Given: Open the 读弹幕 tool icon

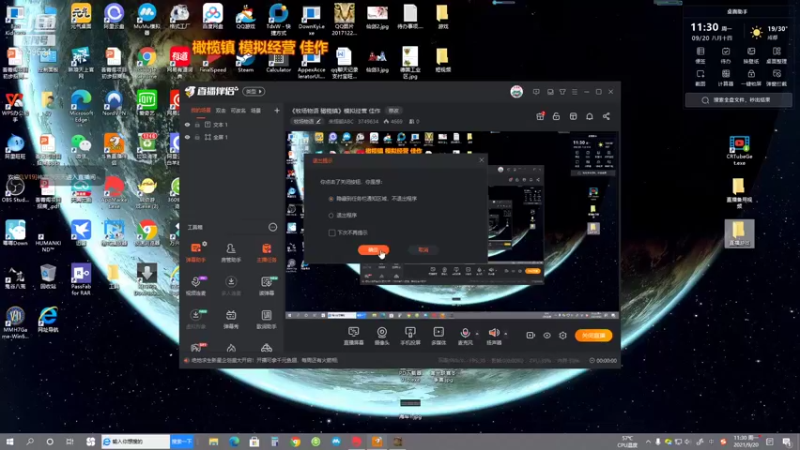Looking at the screenshot, I should pos(266,286).
